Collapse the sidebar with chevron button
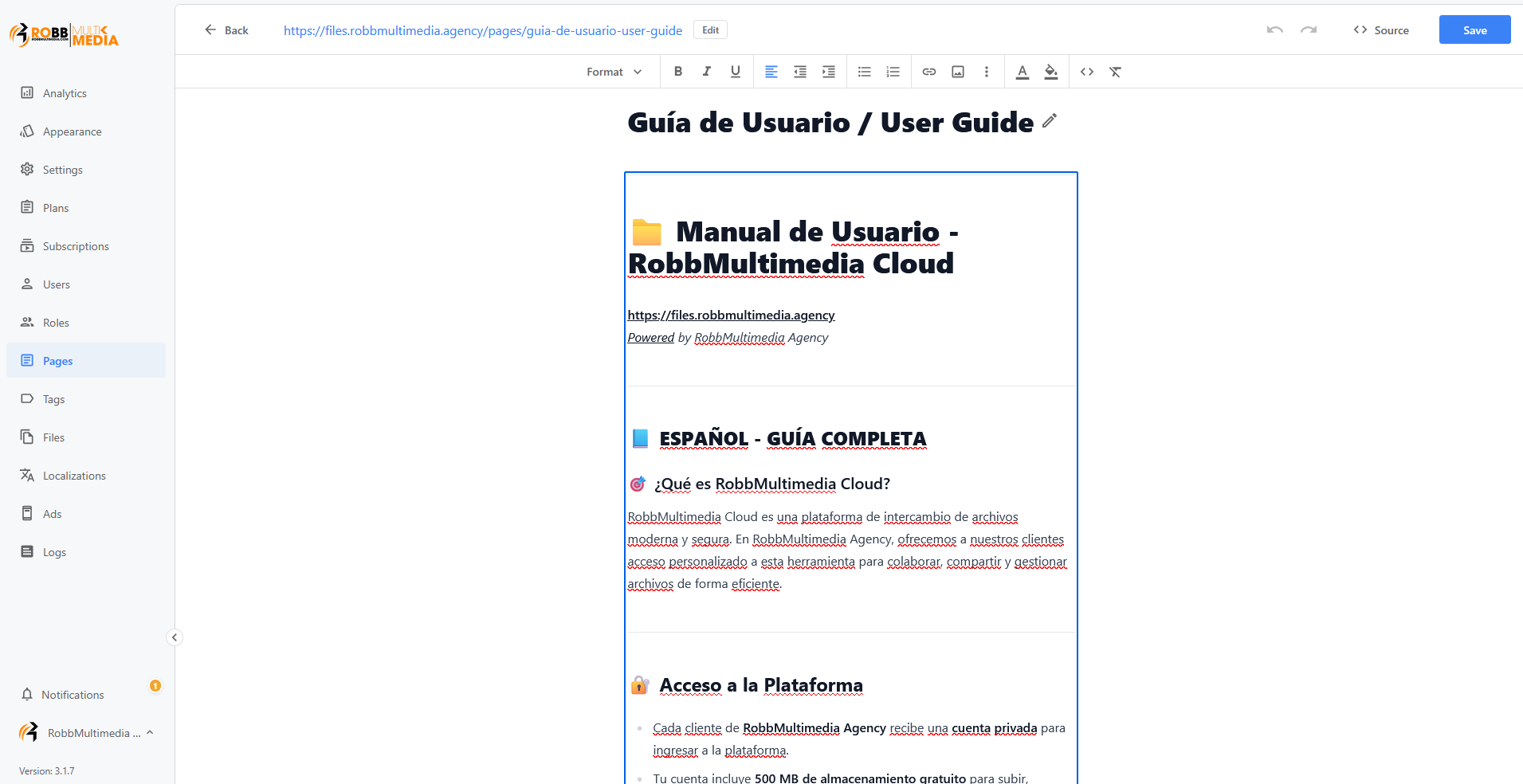Image resolution: width=1523 pixels, height=784 pixels. coord(175,637)
